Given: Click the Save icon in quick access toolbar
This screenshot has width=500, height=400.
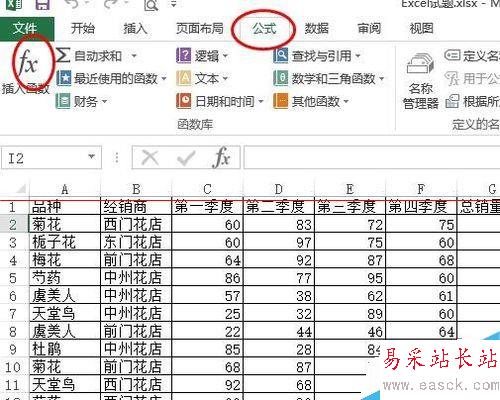Looking at the screenshot, I should tap(42, 5).
